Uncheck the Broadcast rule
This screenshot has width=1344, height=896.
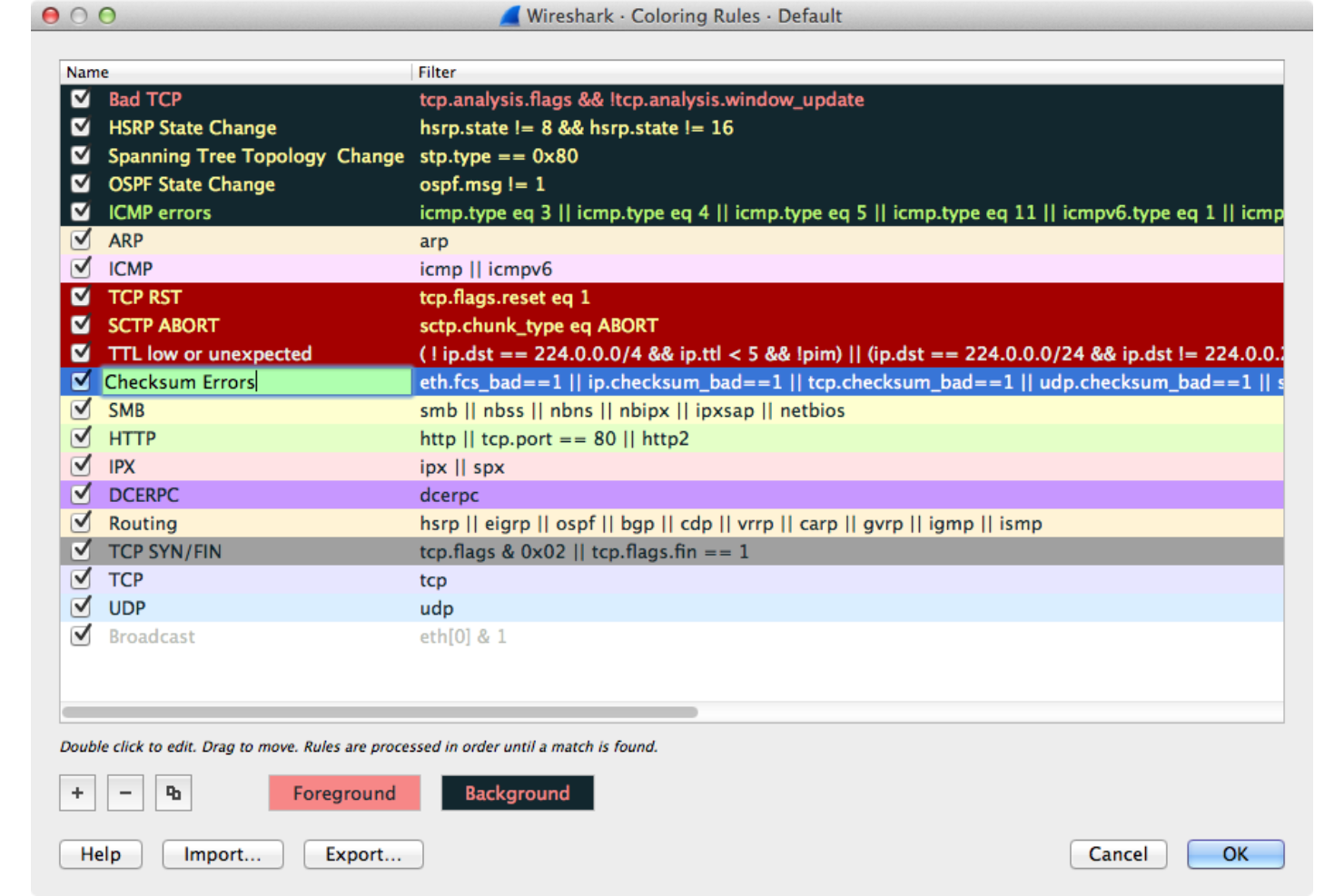pyautogui.click(x=80, y=635)
